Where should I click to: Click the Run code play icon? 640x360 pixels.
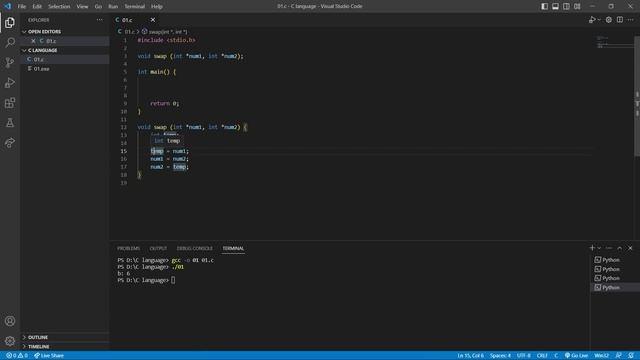592,20
